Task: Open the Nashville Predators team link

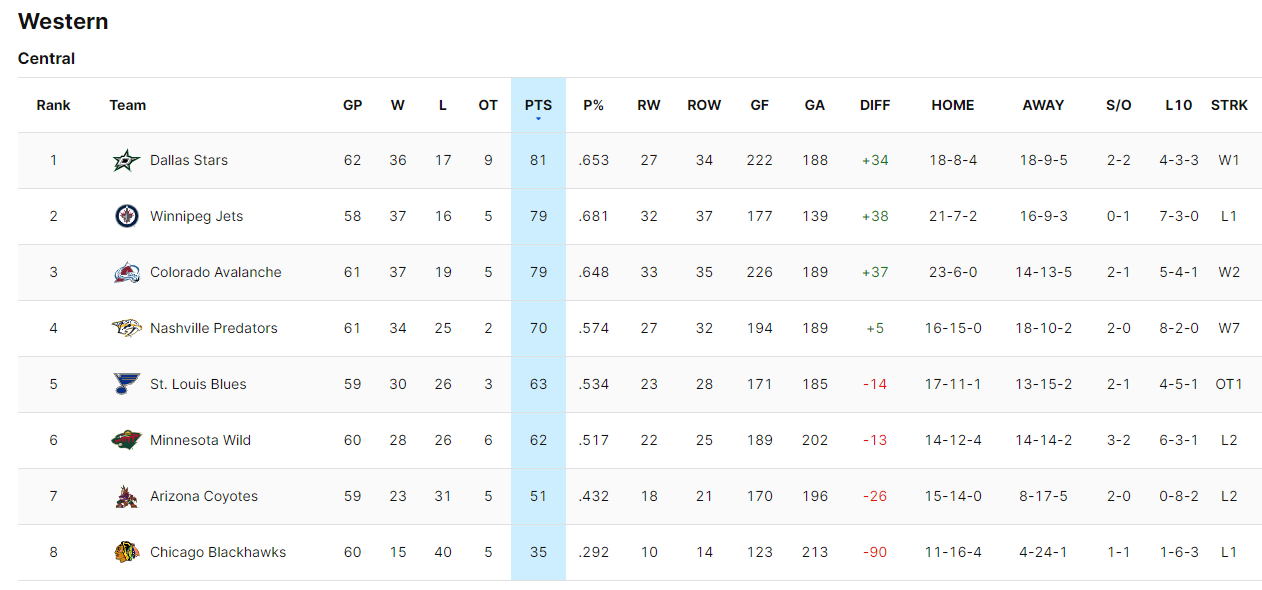Action: [214, 328]
